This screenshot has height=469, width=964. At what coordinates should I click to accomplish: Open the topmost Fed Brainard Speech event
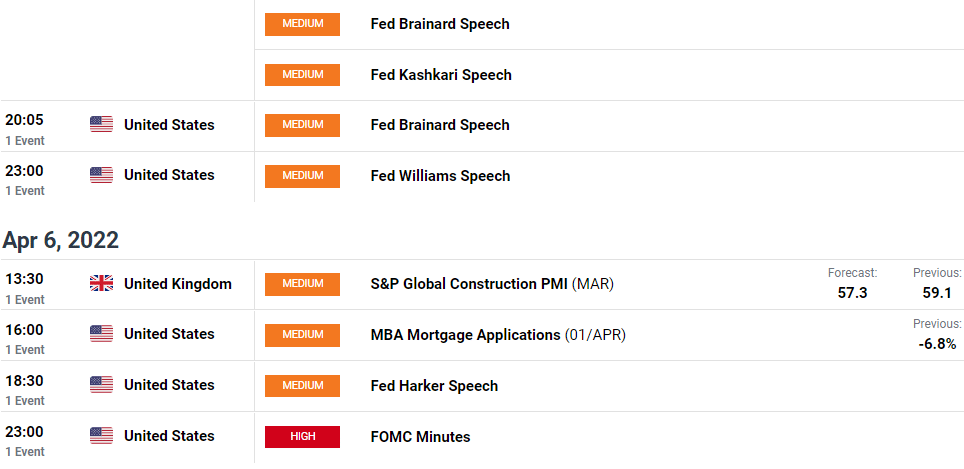pos(440,24)
